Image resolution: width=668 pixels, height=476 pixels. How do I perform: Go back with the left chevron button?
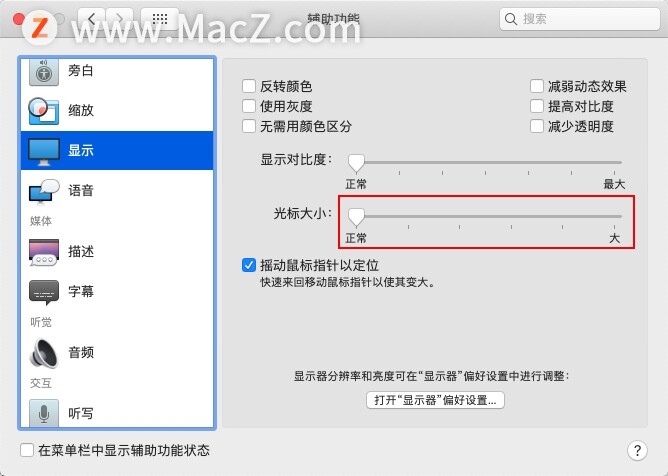pyautogui.click(x=91, y=18)
